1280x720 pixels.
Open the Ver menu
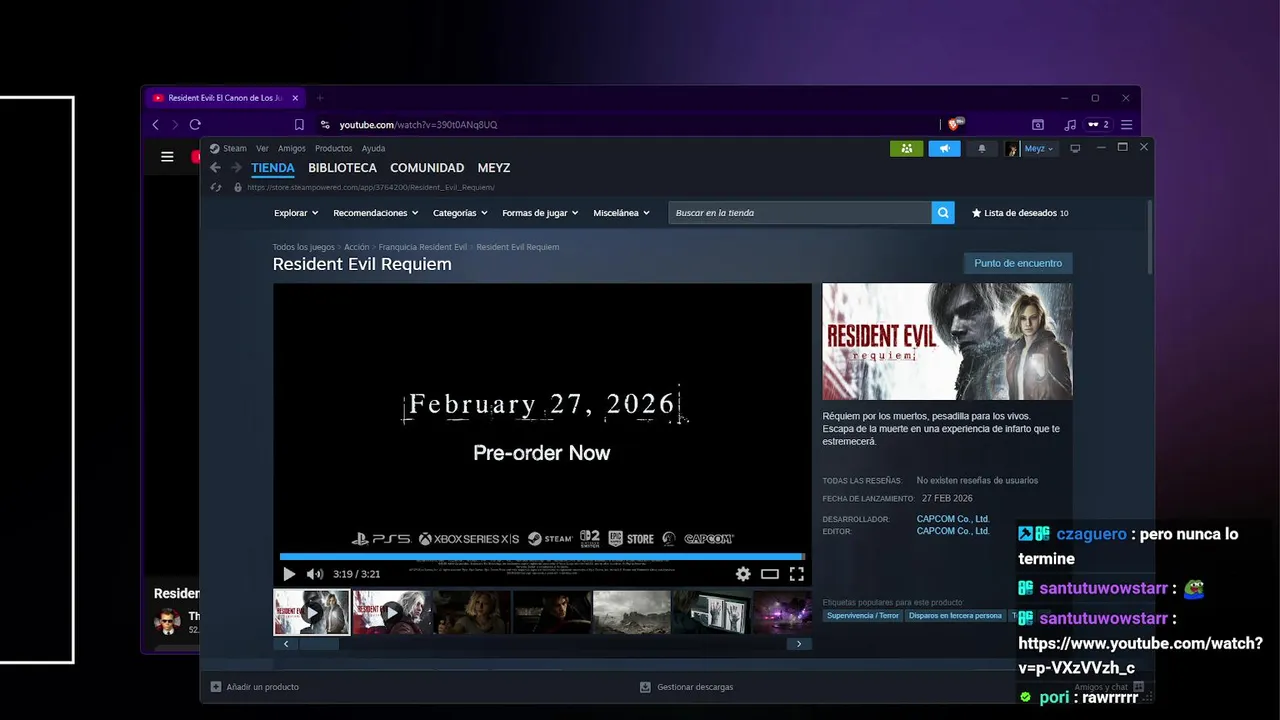(262, 148)
